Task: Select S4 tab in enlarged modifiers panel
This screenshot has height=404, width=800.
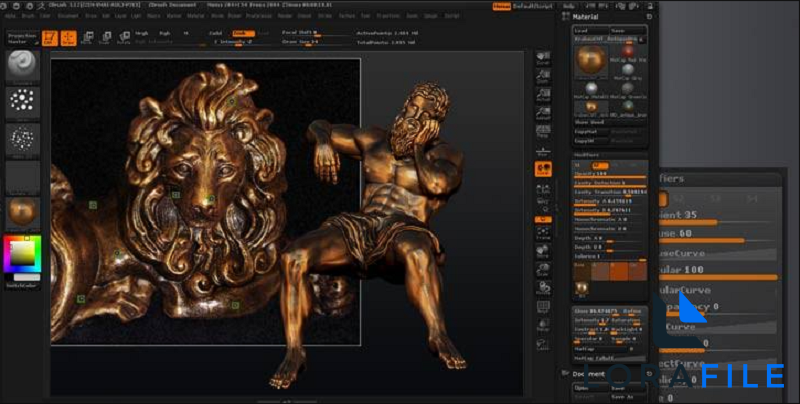Action: click(x=752, y=198)
